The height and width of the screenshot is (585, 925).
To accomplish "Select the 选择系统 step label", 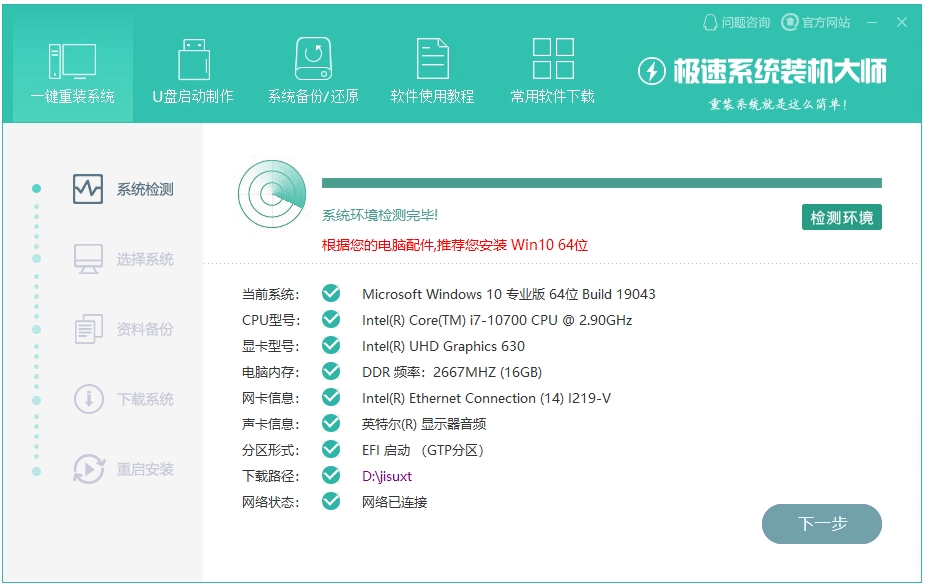I will coord(145,259).
